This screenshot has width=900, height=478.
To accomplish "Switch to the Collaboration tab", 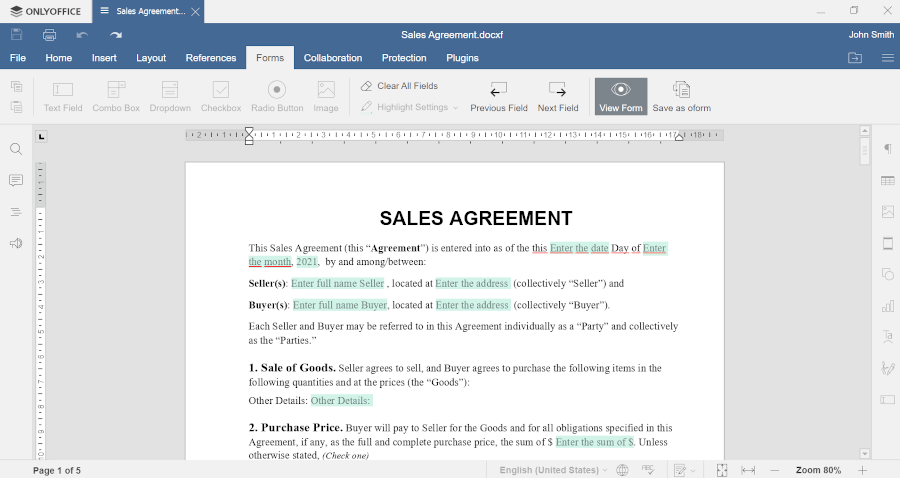I will coord(333,58).
